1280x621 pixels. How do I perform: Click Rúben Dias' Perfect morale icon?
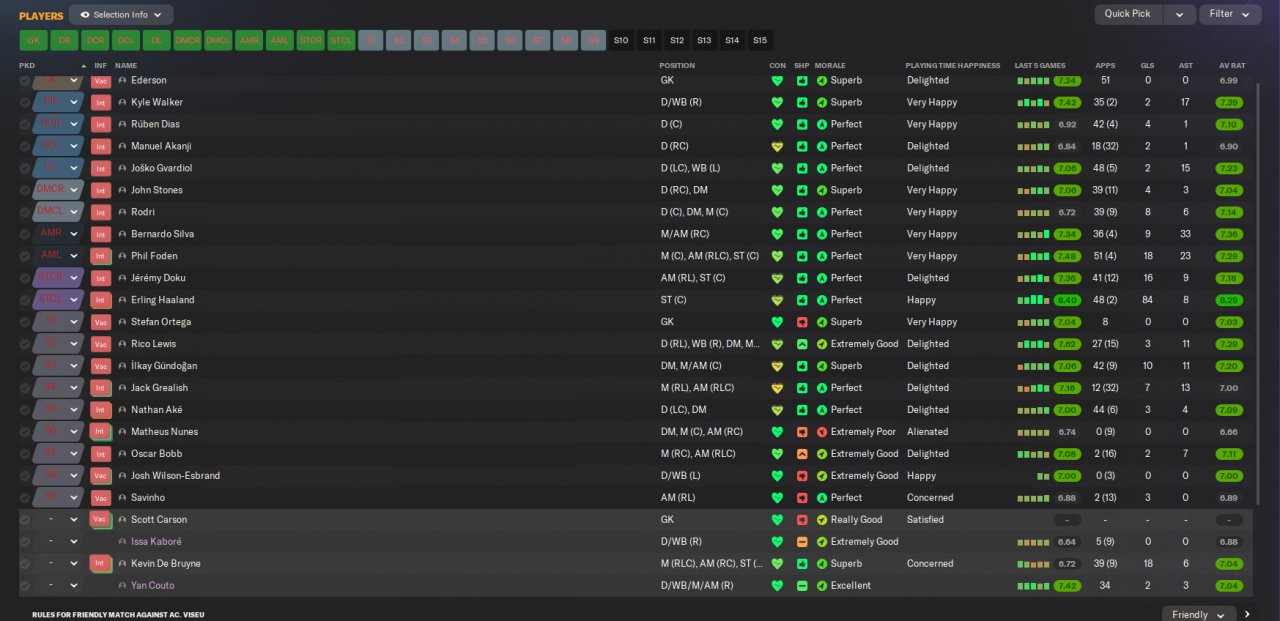(822, 124)
